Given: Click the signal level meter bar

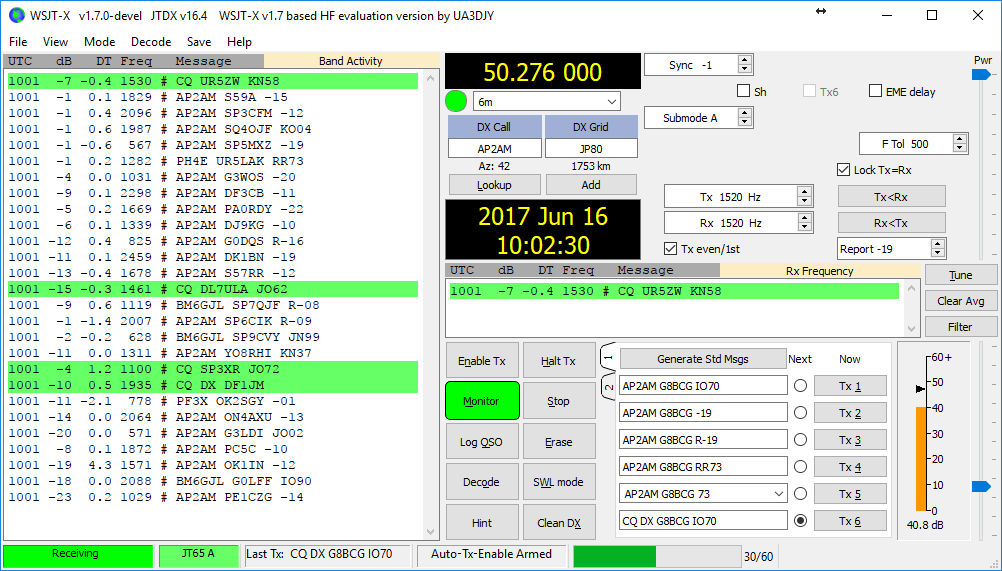Looking at the screenshot, I should (921, 459).
